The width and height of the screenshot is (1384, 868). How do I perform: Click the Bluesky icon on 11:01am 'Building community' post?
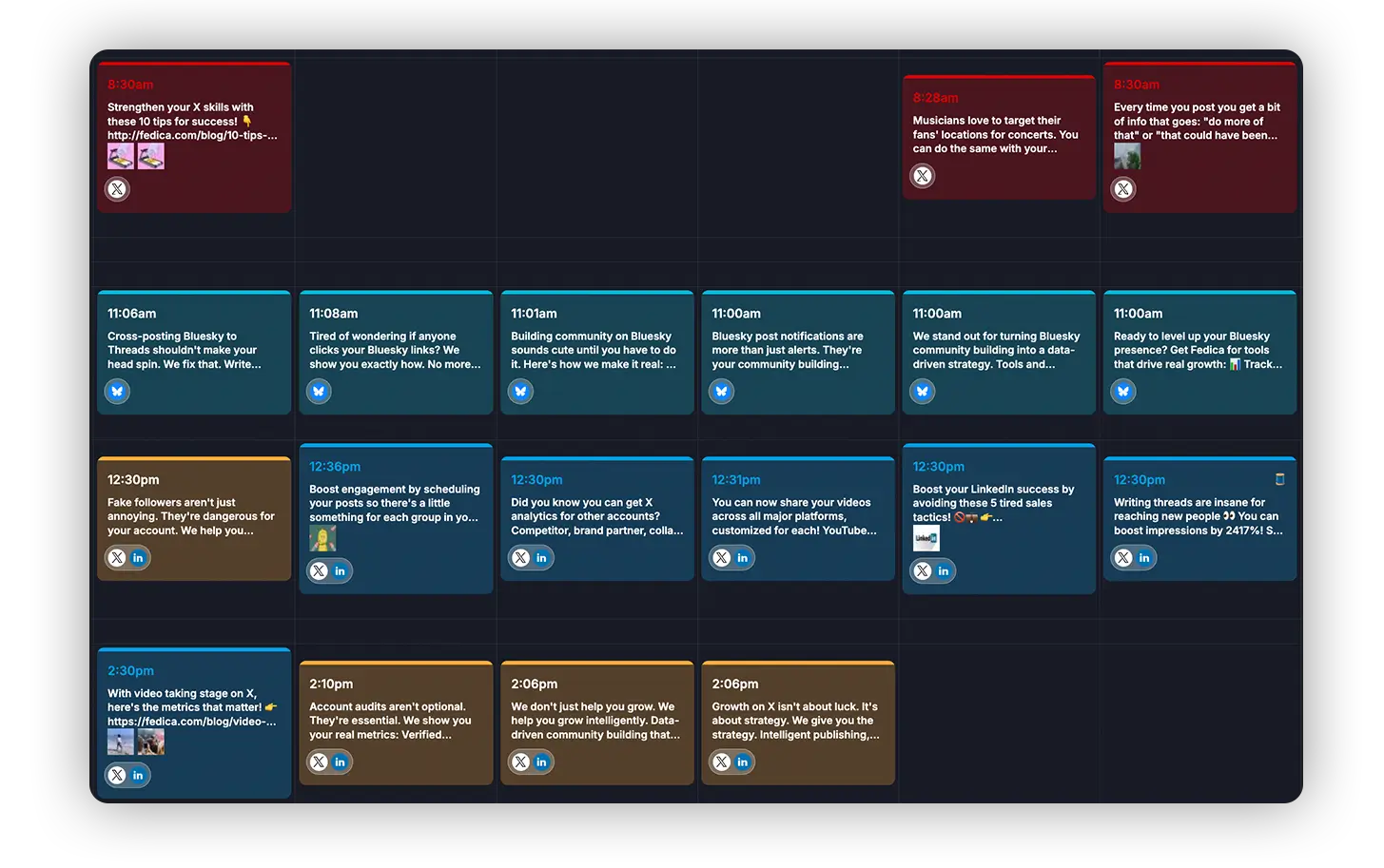520,392
